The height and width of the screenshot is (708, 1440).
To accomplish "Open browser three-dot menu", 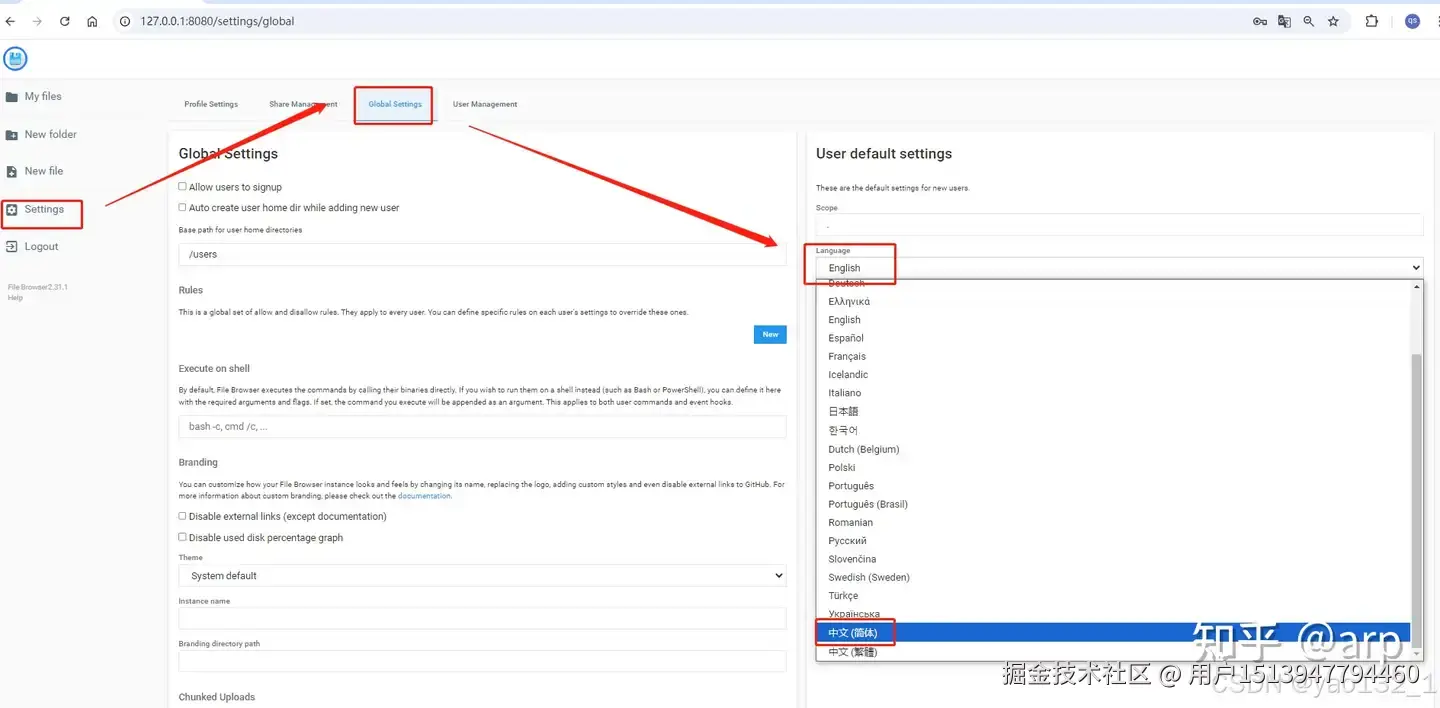I will 1436,21.
